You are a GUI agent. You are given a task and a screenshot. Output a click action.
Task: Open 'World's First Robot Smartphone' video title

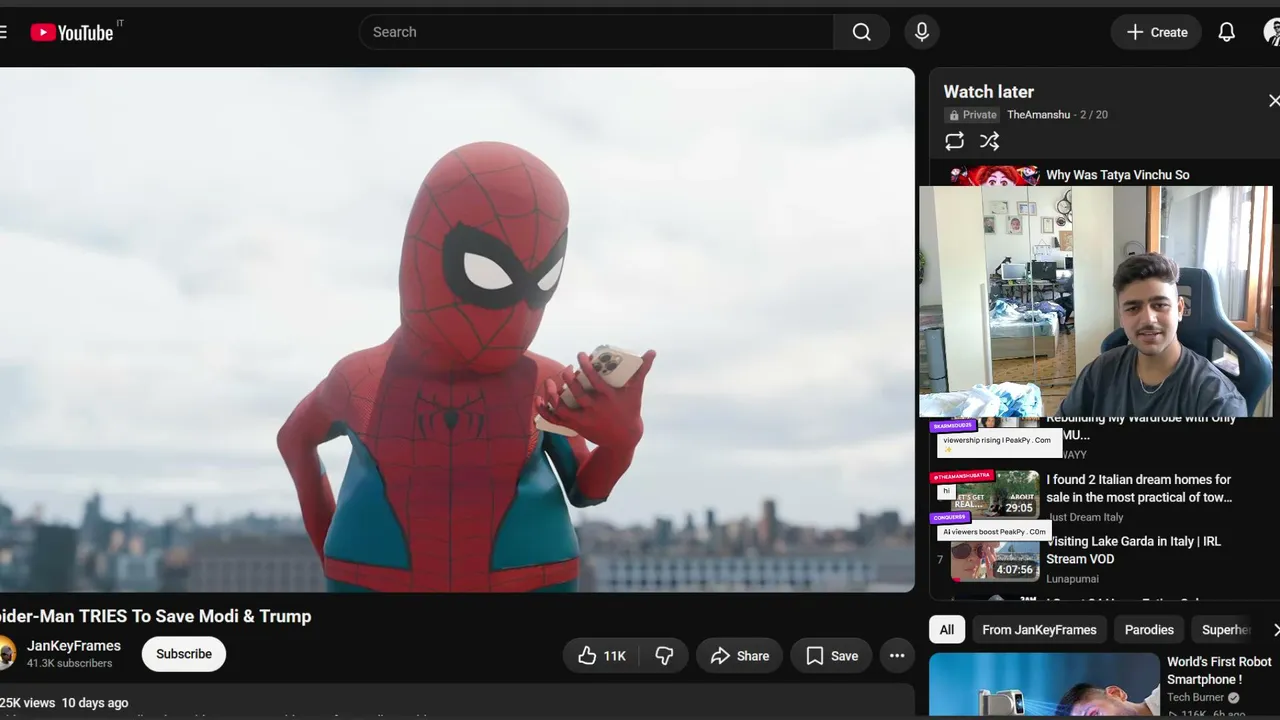[x=1219, y=670]
